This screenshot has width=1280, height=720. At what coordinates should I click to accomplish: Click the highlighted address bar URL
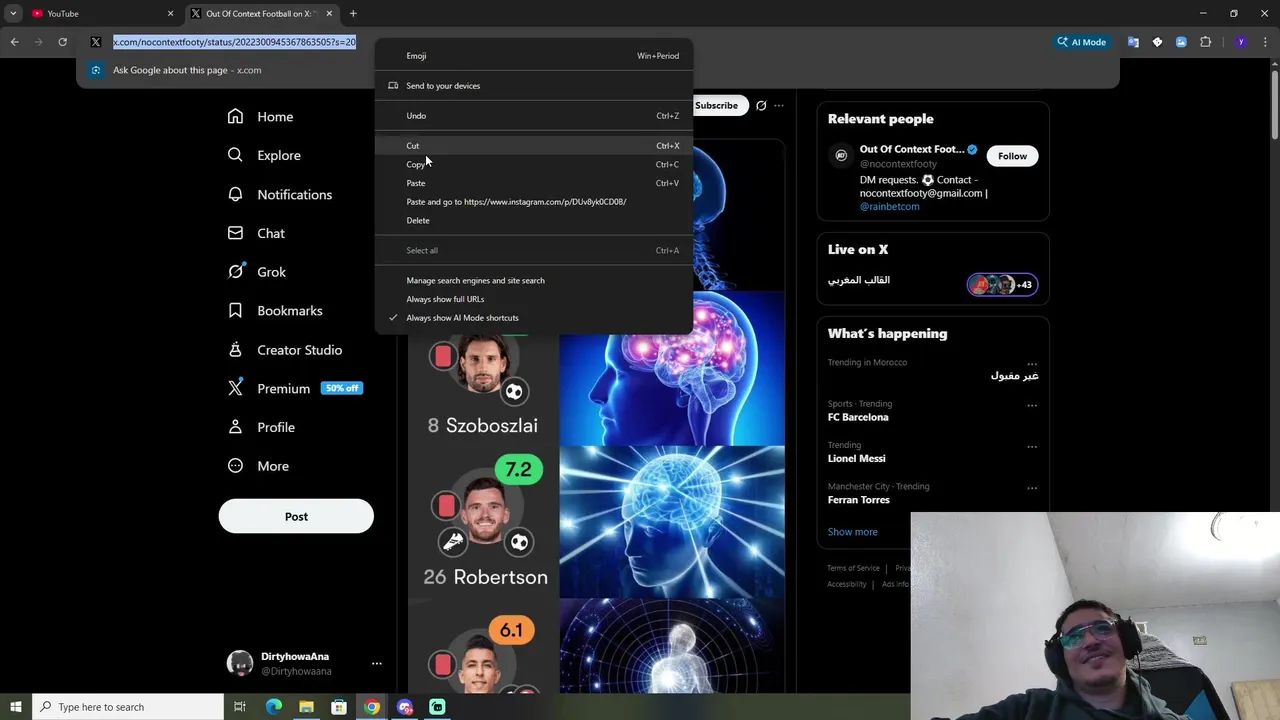234,42
